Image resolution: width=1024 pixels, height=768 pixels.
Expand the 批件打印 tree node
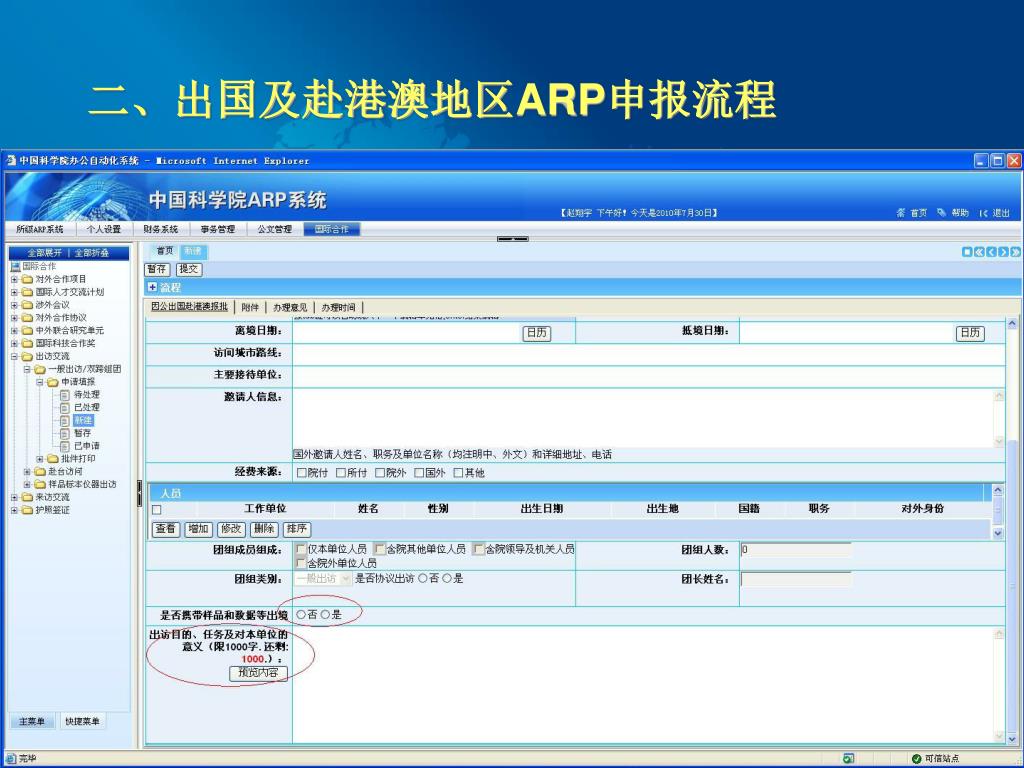tap(40, 459)
